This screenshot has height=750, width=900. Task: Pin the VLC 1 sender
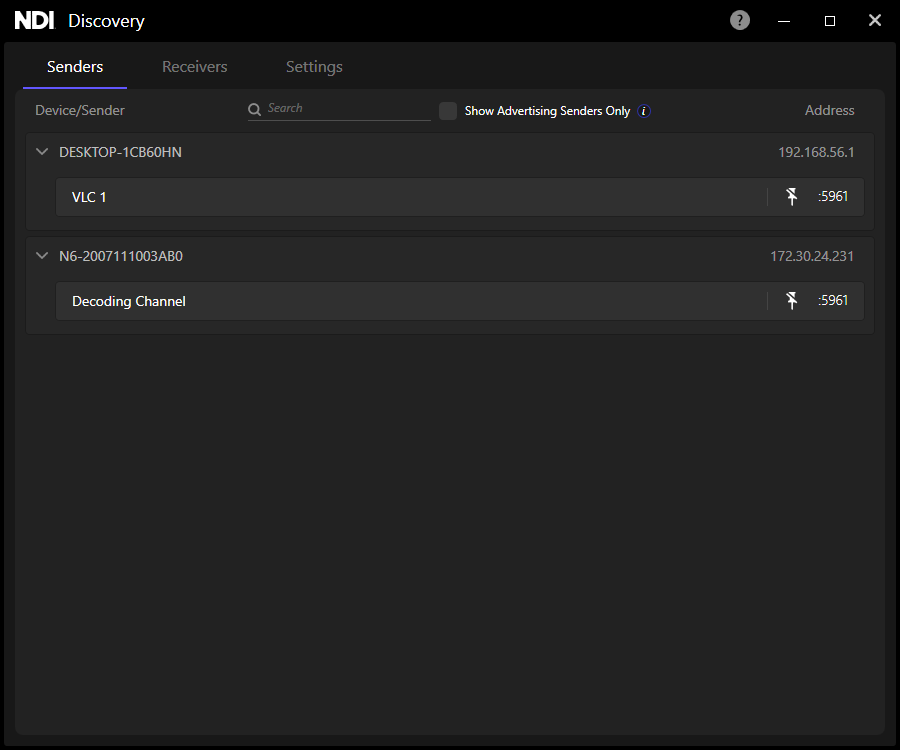pos(792,197)
